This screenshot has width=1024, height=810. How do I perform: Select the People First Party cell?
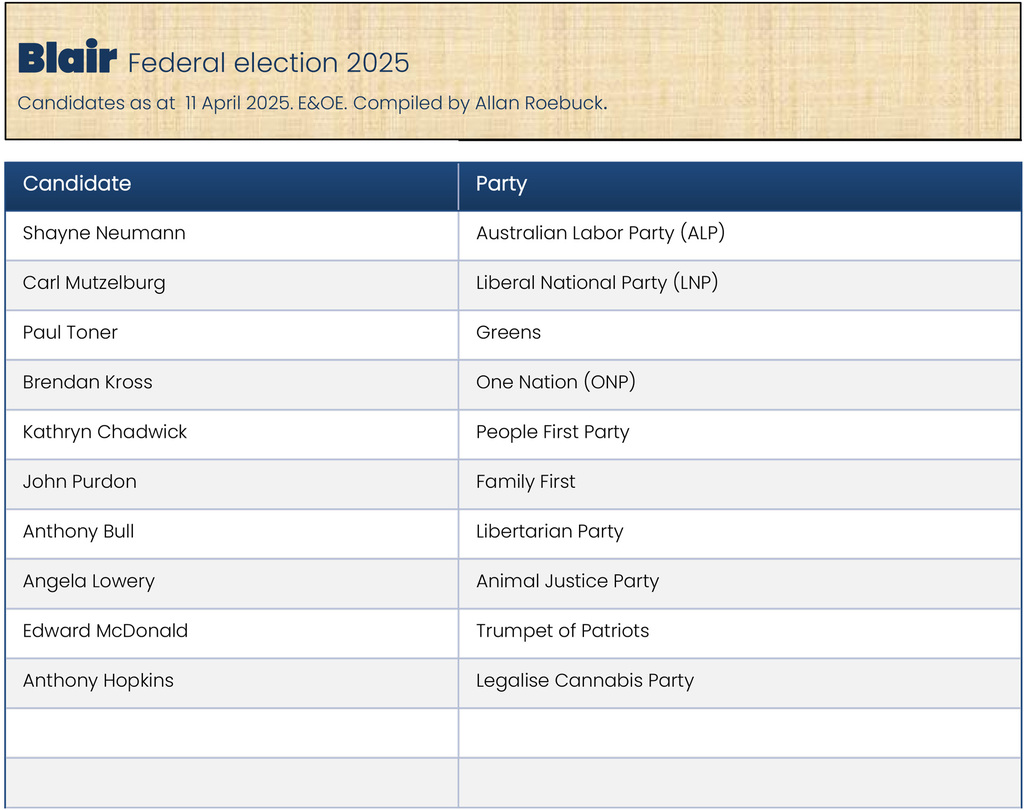(x=552, y=432)
